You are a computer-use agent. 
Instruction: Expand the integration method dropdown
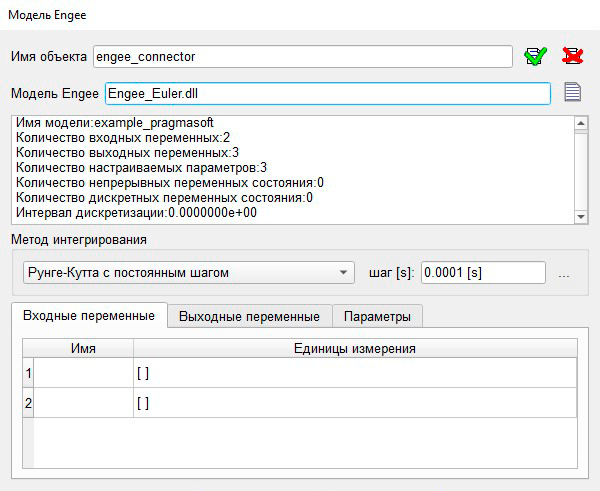(188, 272)
